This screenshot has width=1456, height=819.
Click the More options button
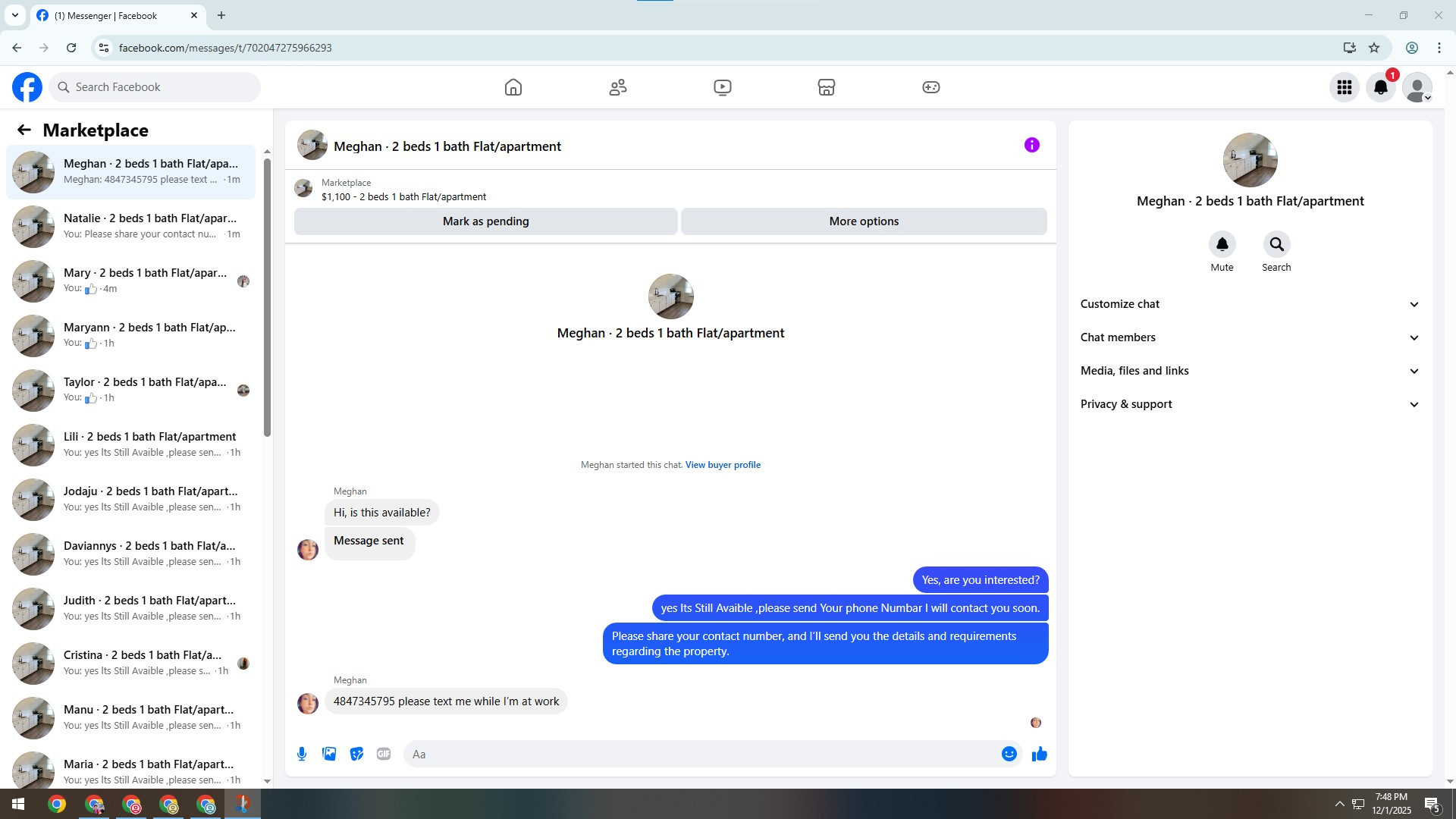point(864,221)
